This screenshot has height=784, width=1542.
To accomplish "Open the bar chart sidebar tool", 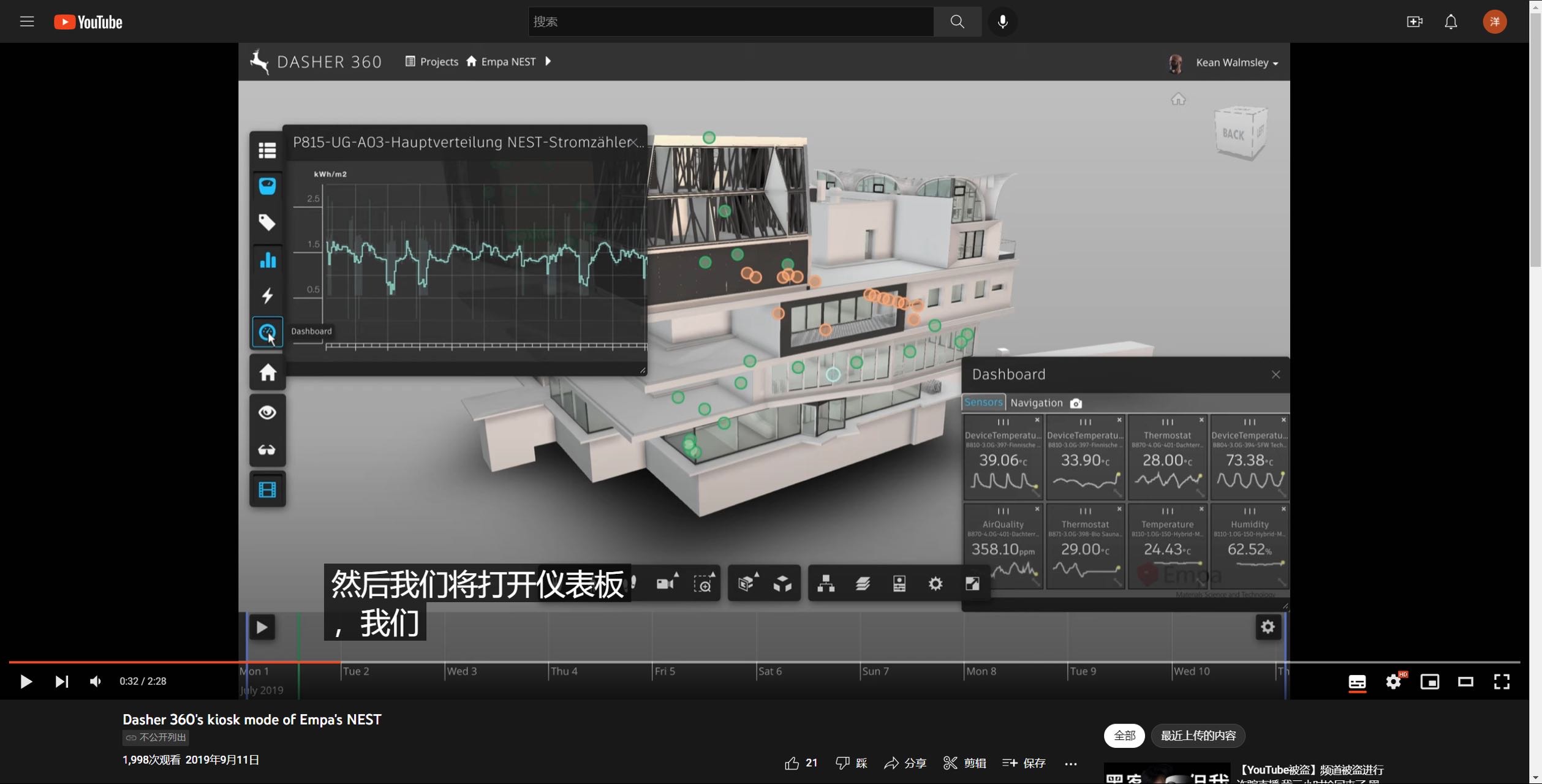I will 267,260.
